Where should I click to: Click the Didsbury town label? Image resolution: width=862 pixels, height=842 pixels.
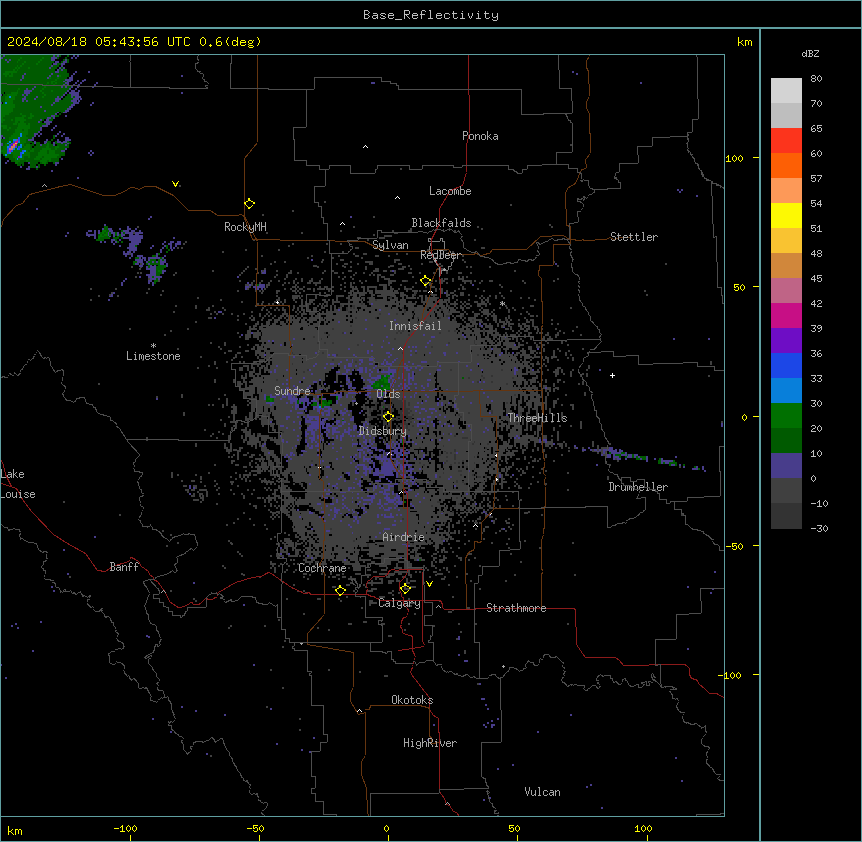(383, 431)
